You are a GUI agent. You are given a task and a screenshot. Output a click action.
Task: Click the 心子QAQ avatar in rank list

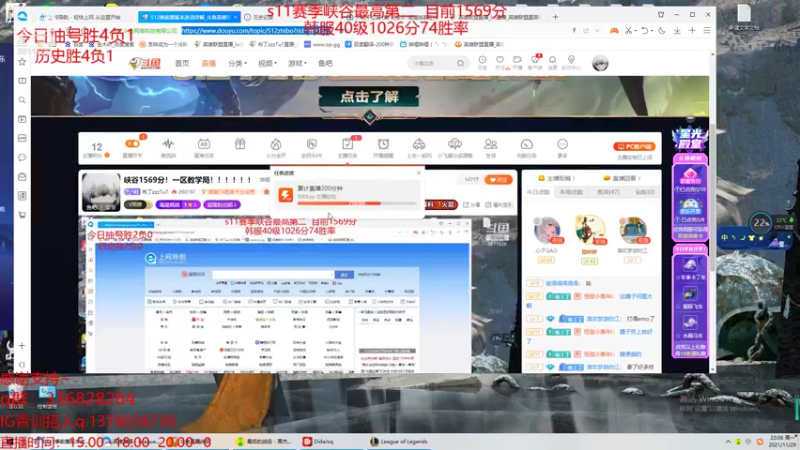[546, 230]
